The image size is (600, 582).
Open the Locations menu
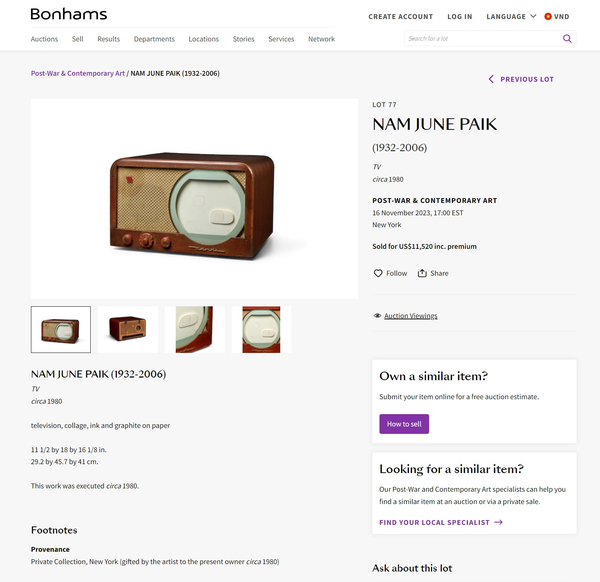(203, 39)
